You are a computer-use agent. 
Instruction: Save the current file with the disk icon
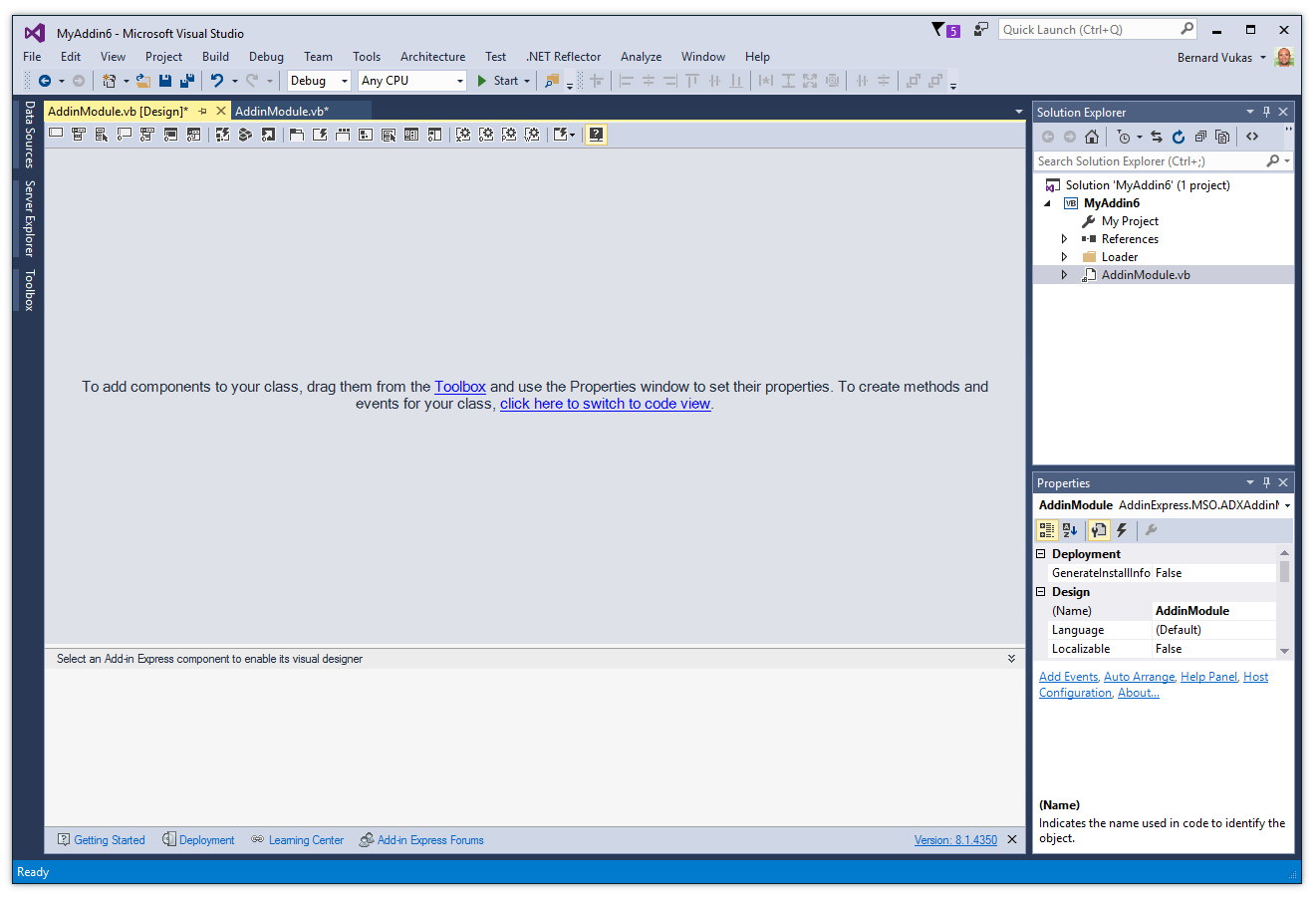click(x=165, y=81)
